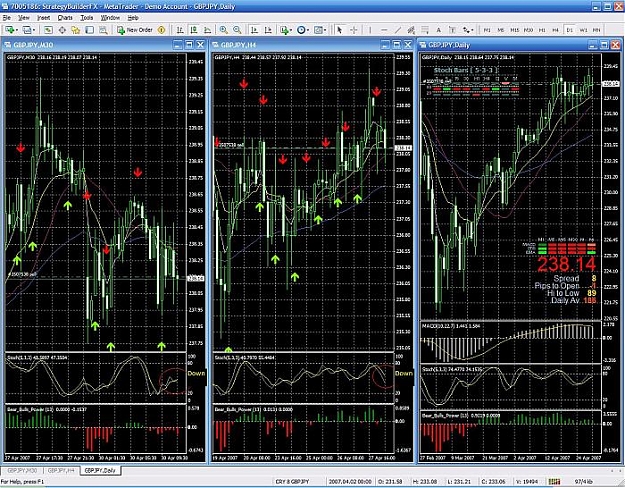Viewport: 625px width, 488px height.
Task: Select the Trendline drawing tool
Action: pos(398,30)
